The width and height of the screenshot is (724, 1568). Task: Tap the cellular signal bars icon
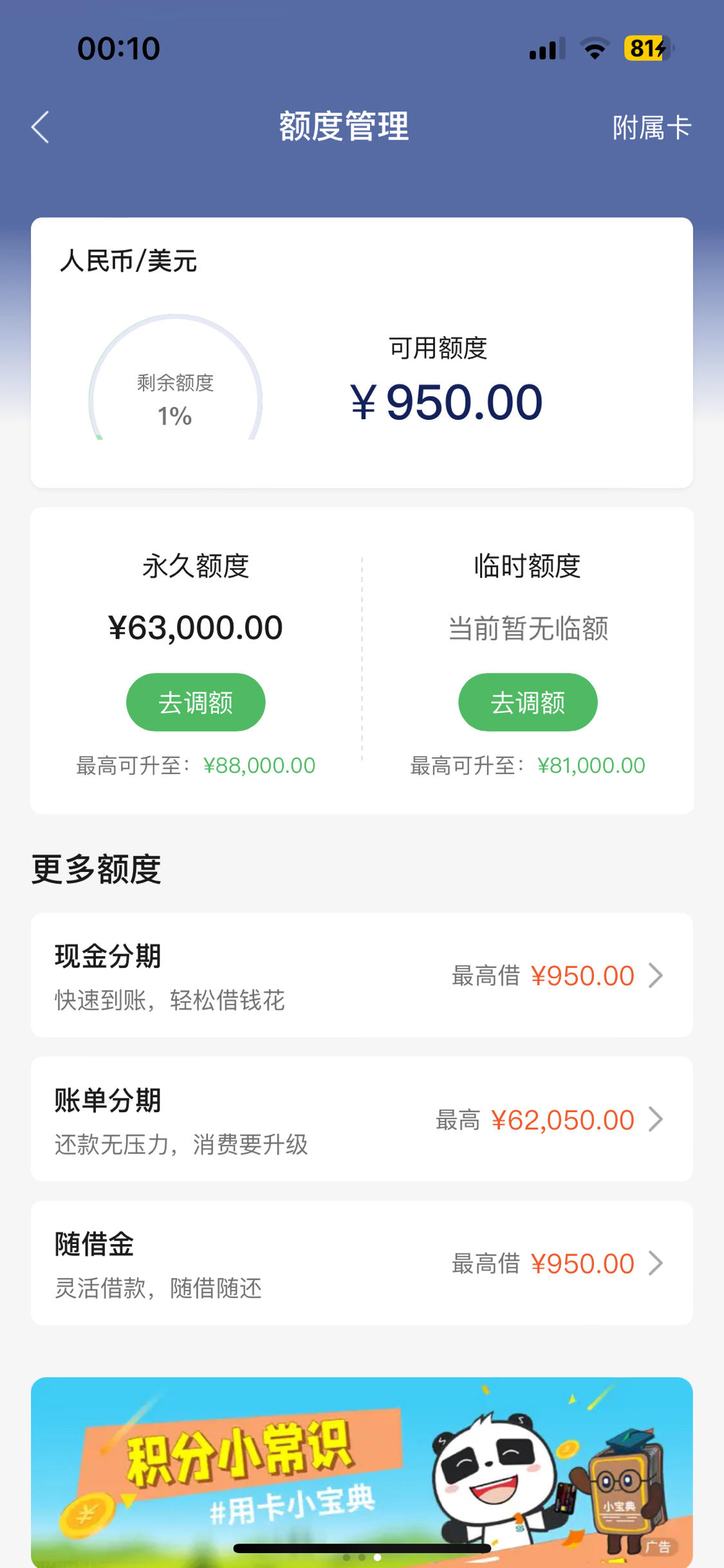pyautogui.click(x=547, y=48)
